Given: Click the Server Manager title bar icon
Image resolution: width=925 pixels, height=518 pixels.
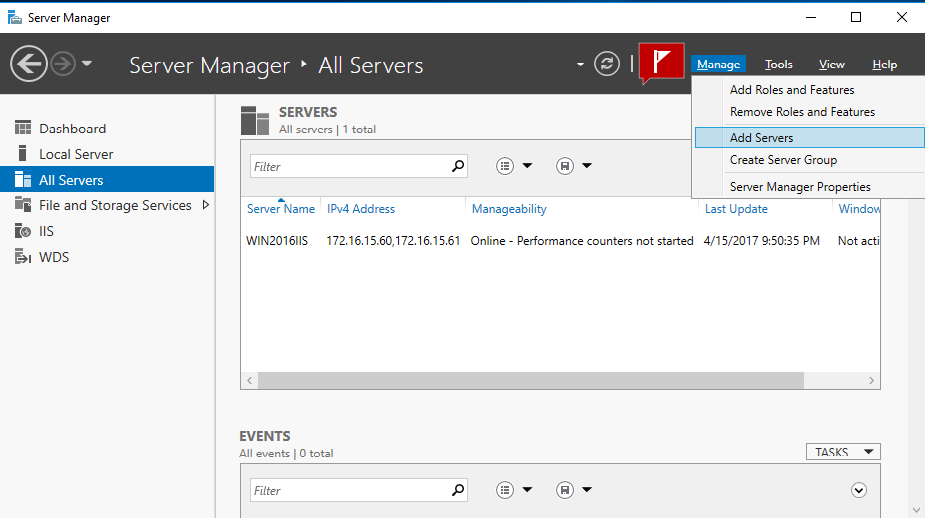Looking at the screenshot, I should 15,18.
